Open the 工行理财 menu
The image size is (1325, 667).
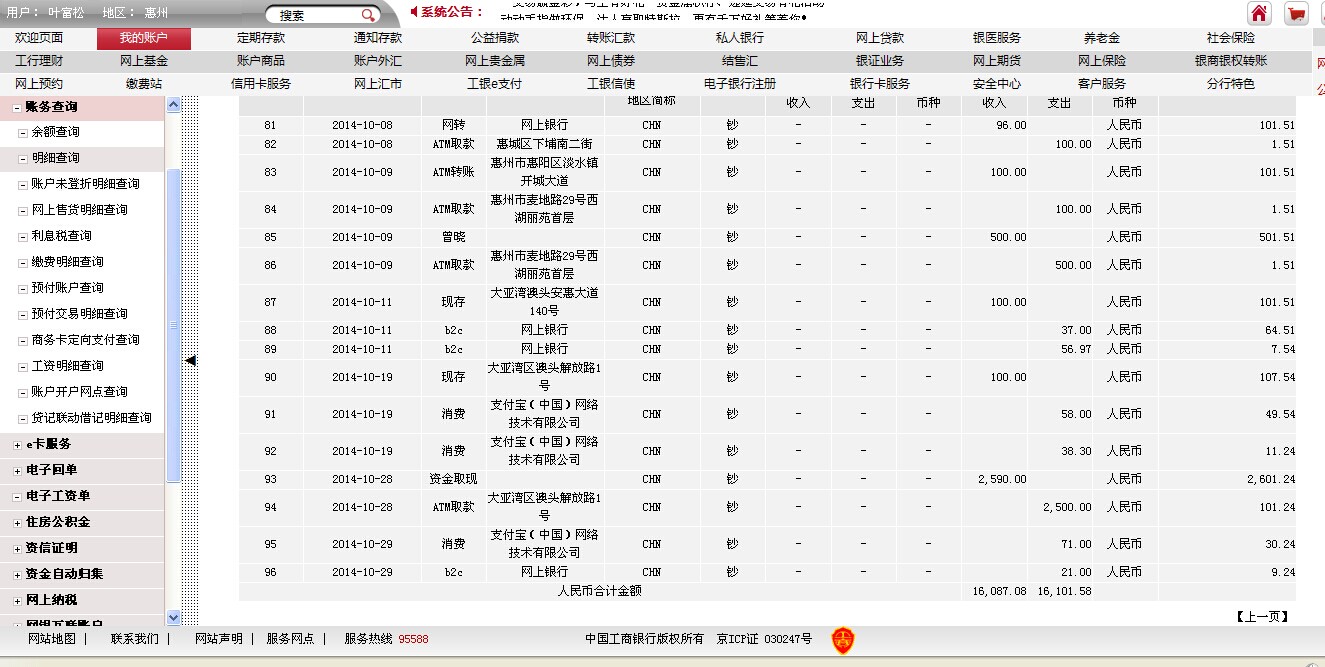39,61
